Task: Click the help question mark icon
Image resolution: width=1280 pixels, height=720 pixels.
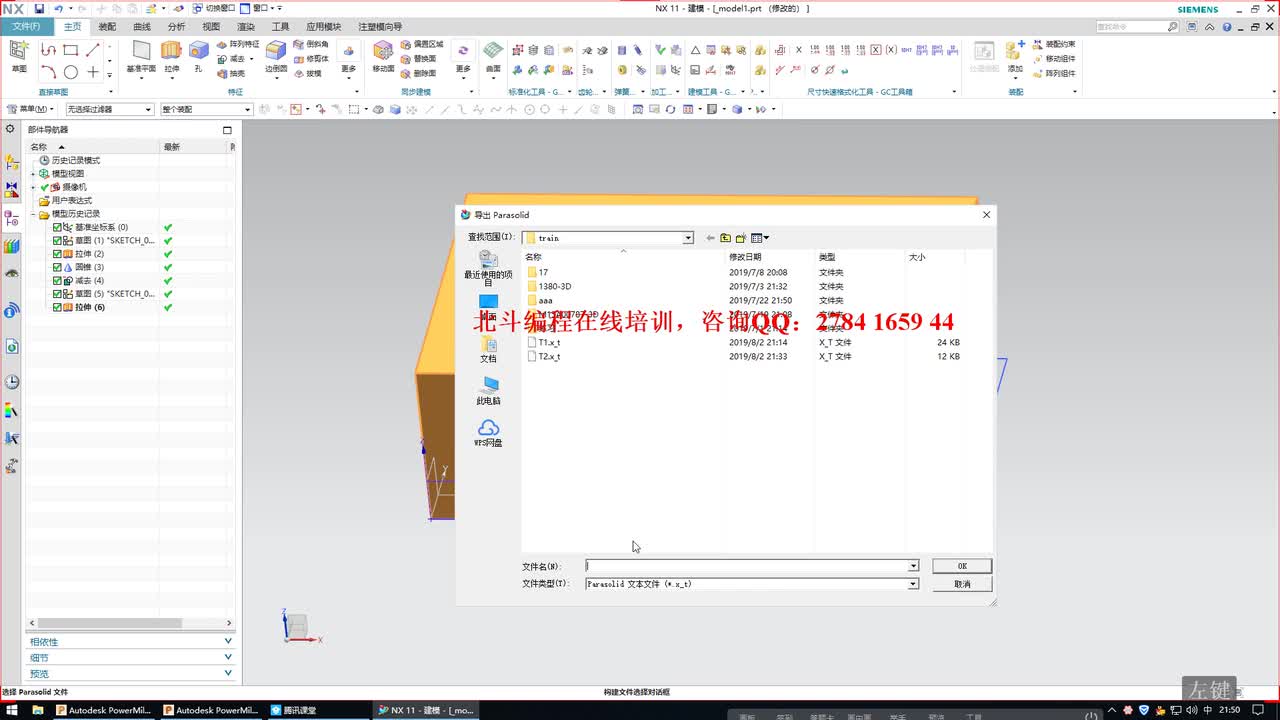Action: pos(1225,27)
